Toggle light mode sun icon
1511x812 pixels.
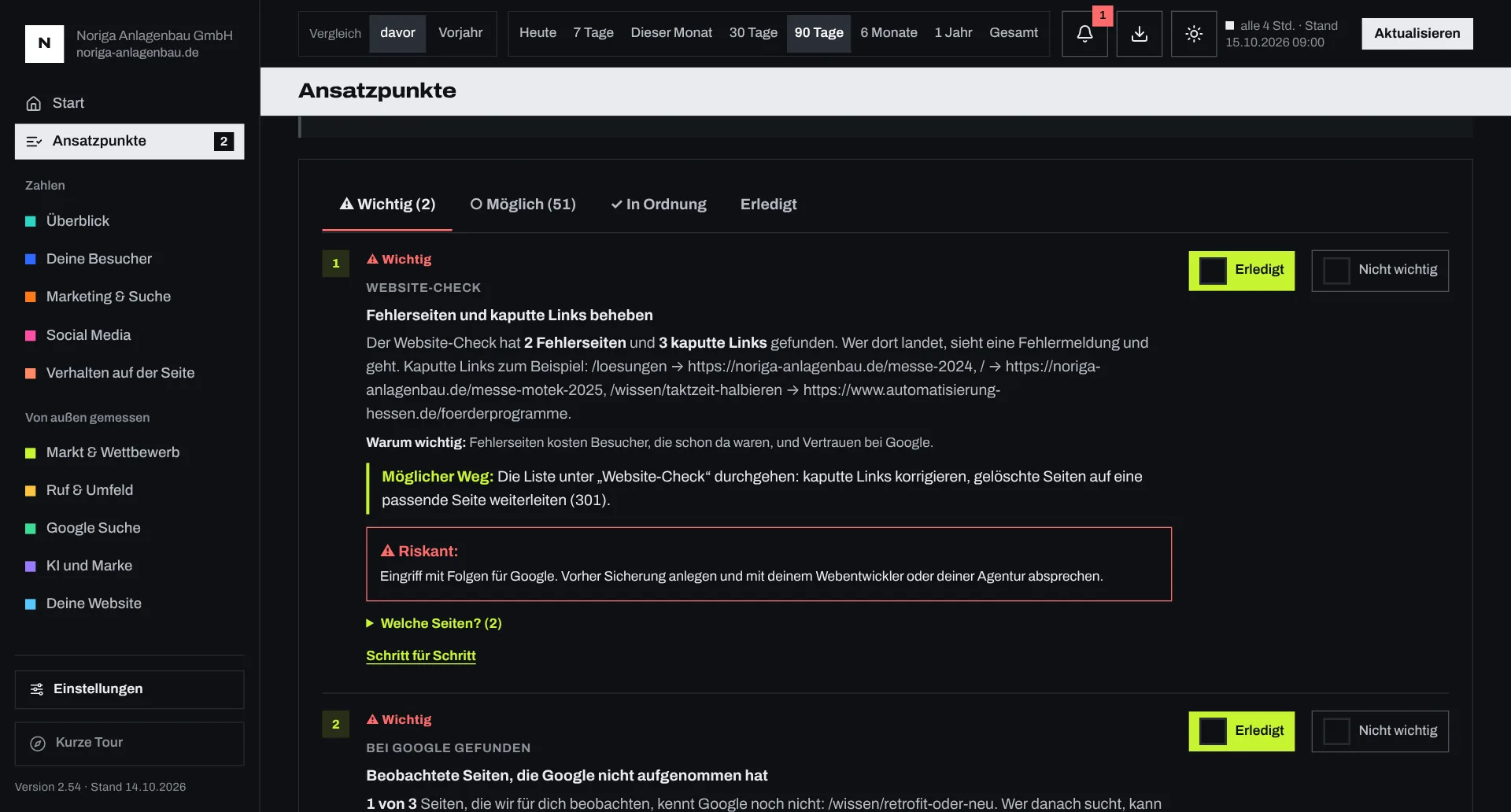(x=1194, y=34)
